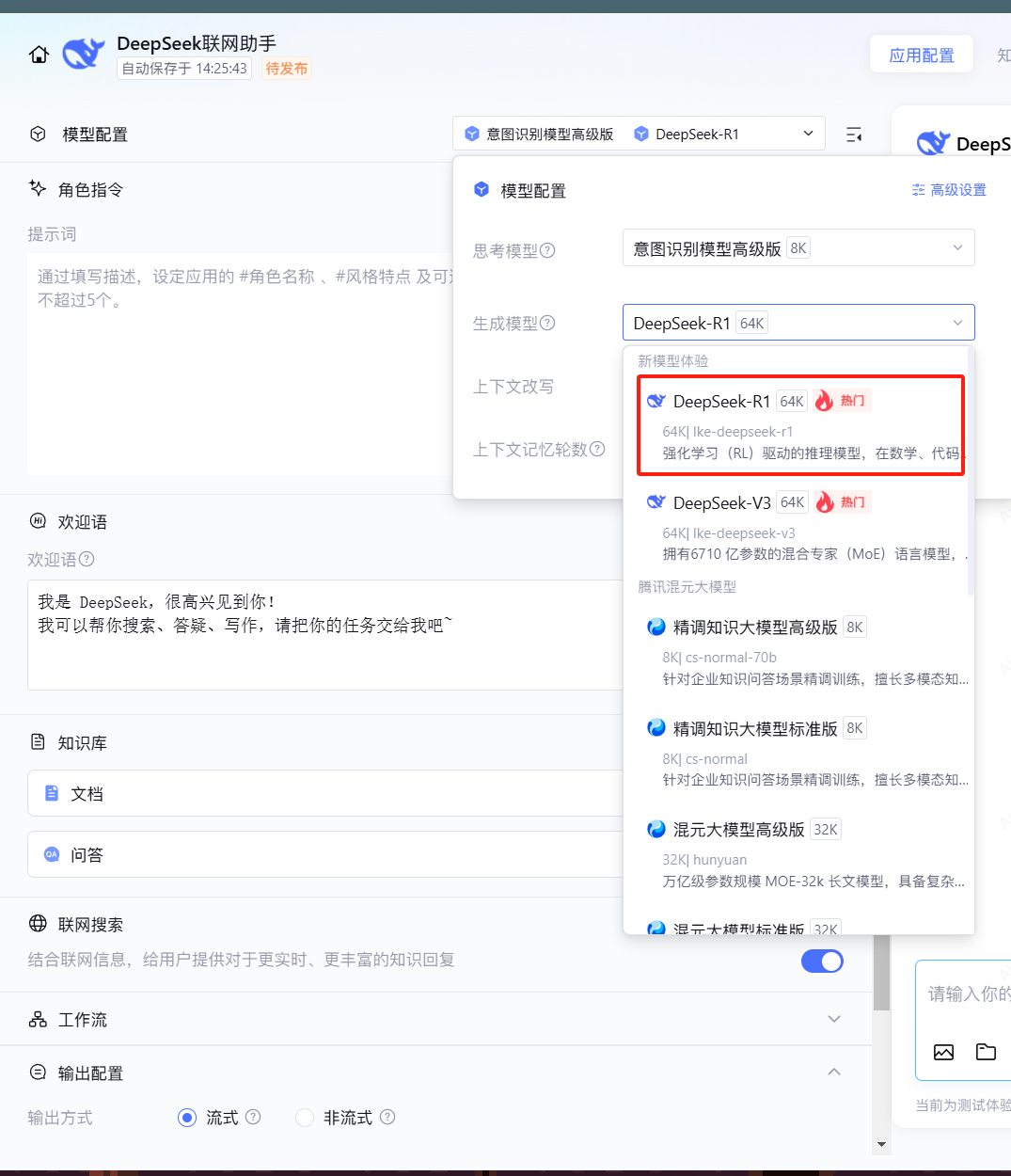Expand the 工作流 section
The image size is (1011, 1176).
tap(833, 1019)
